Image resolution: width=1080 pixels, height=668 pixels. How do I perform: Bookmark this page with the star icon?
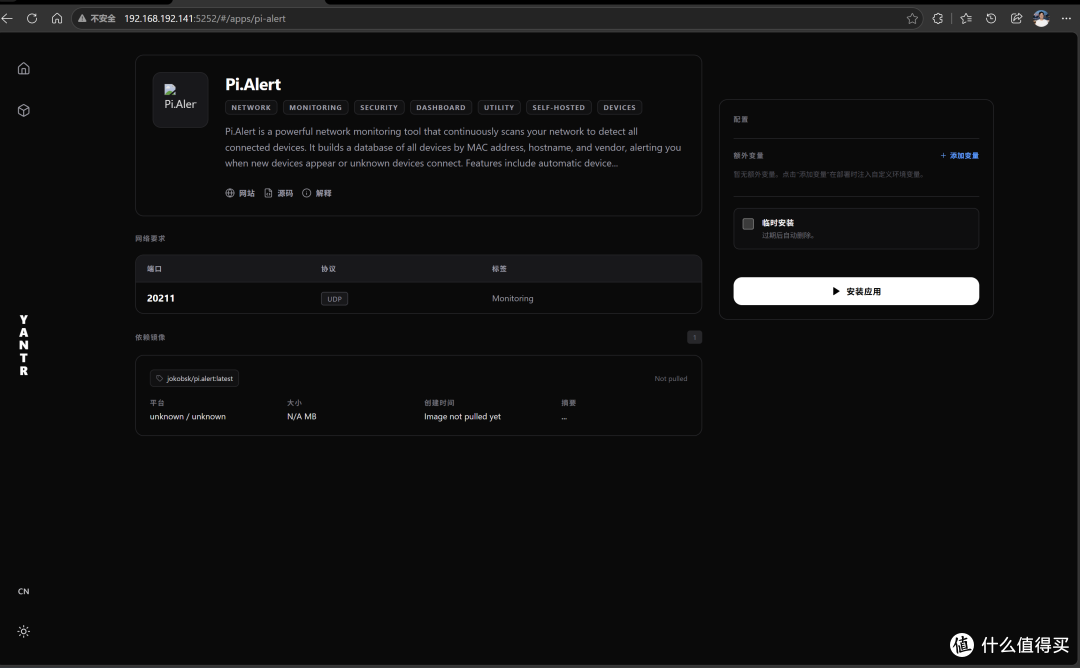[912, 19]
